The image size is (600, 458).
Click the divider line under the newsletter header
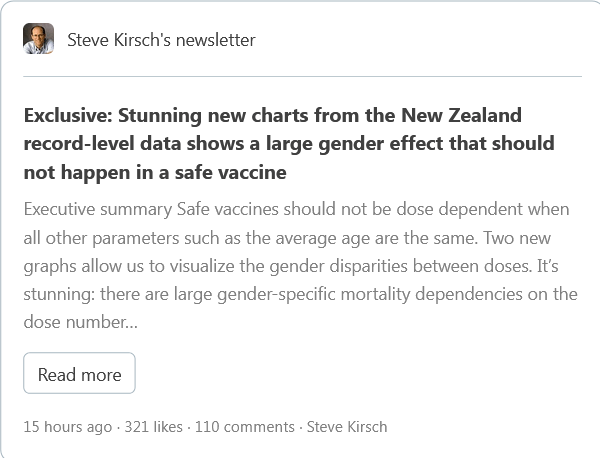pyautogui.click(x=302, y=76)
